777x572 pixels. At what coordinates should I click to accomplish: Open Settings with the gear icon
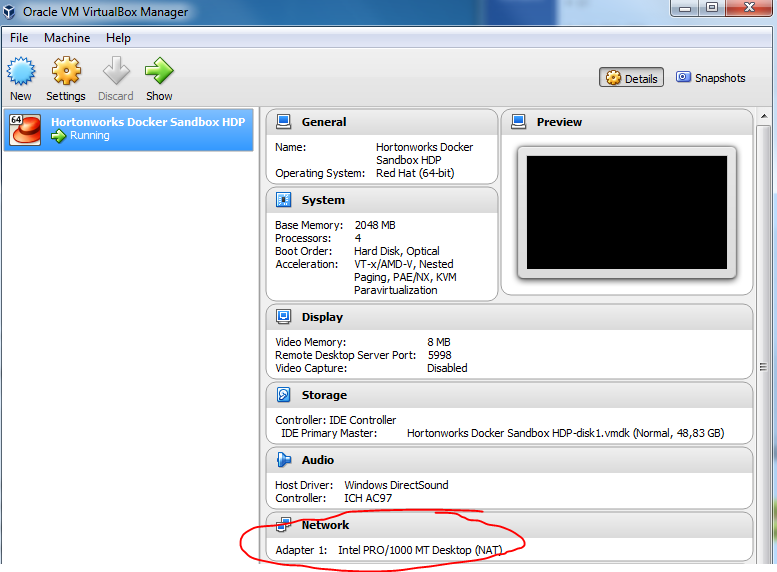click(66, 71)
